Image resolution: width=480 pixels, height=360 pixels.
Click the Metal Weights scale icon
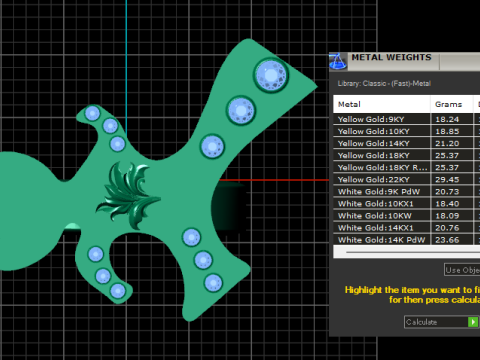(338, 61)
